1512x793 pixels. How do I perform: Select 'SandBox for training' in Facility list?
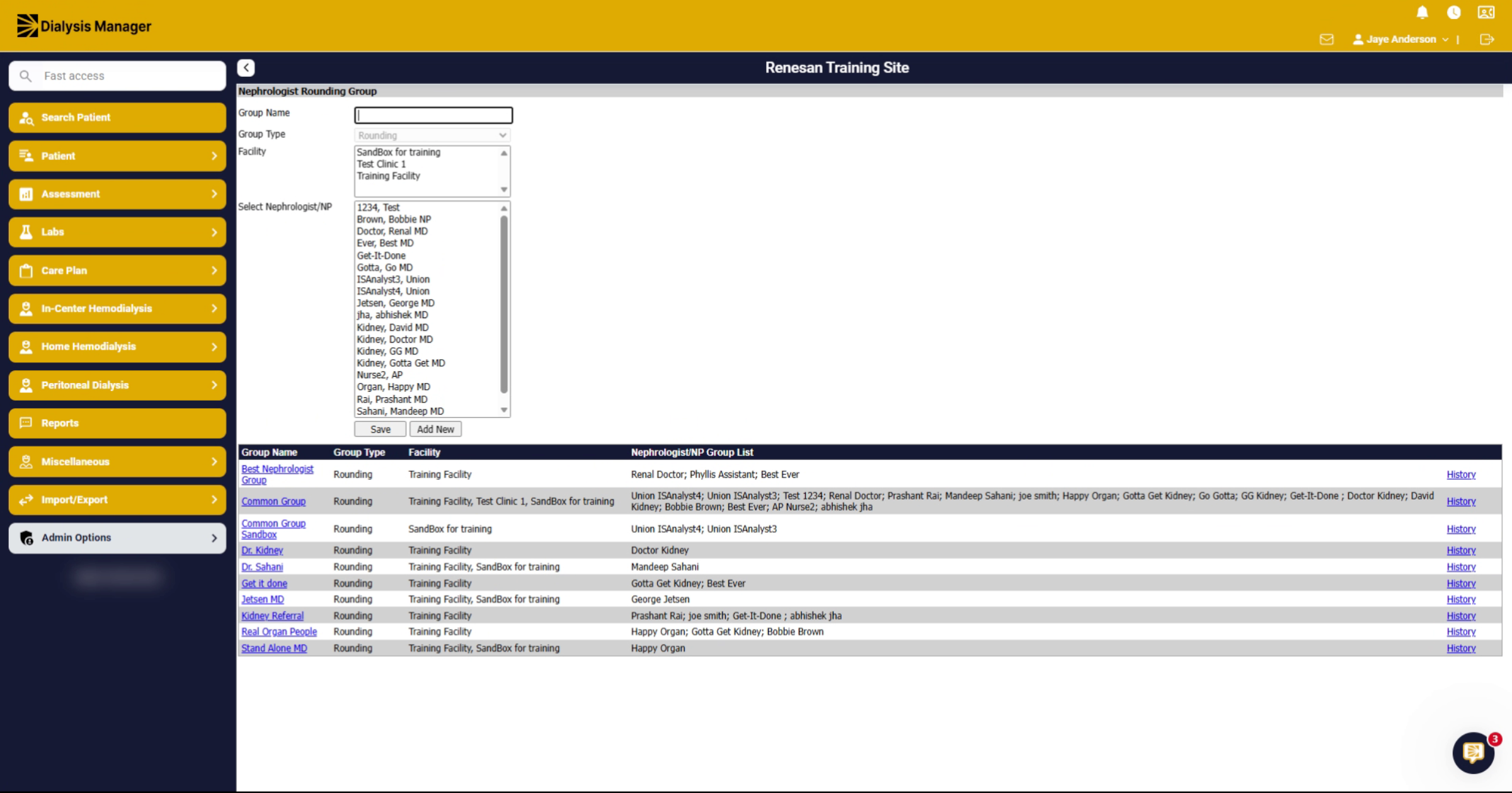click(x=398, y=152)
